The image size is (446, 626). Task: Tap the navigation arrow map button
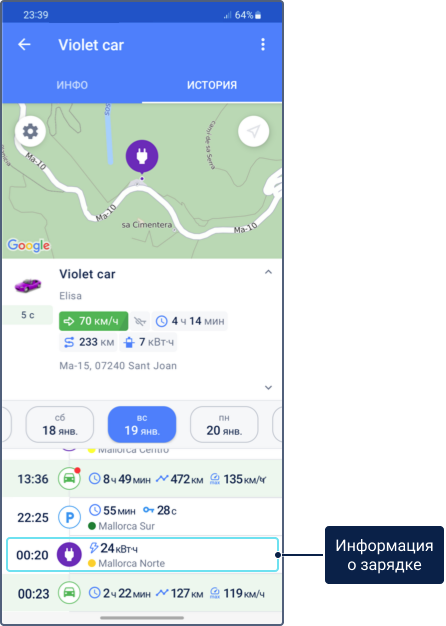tap(254, 131)
